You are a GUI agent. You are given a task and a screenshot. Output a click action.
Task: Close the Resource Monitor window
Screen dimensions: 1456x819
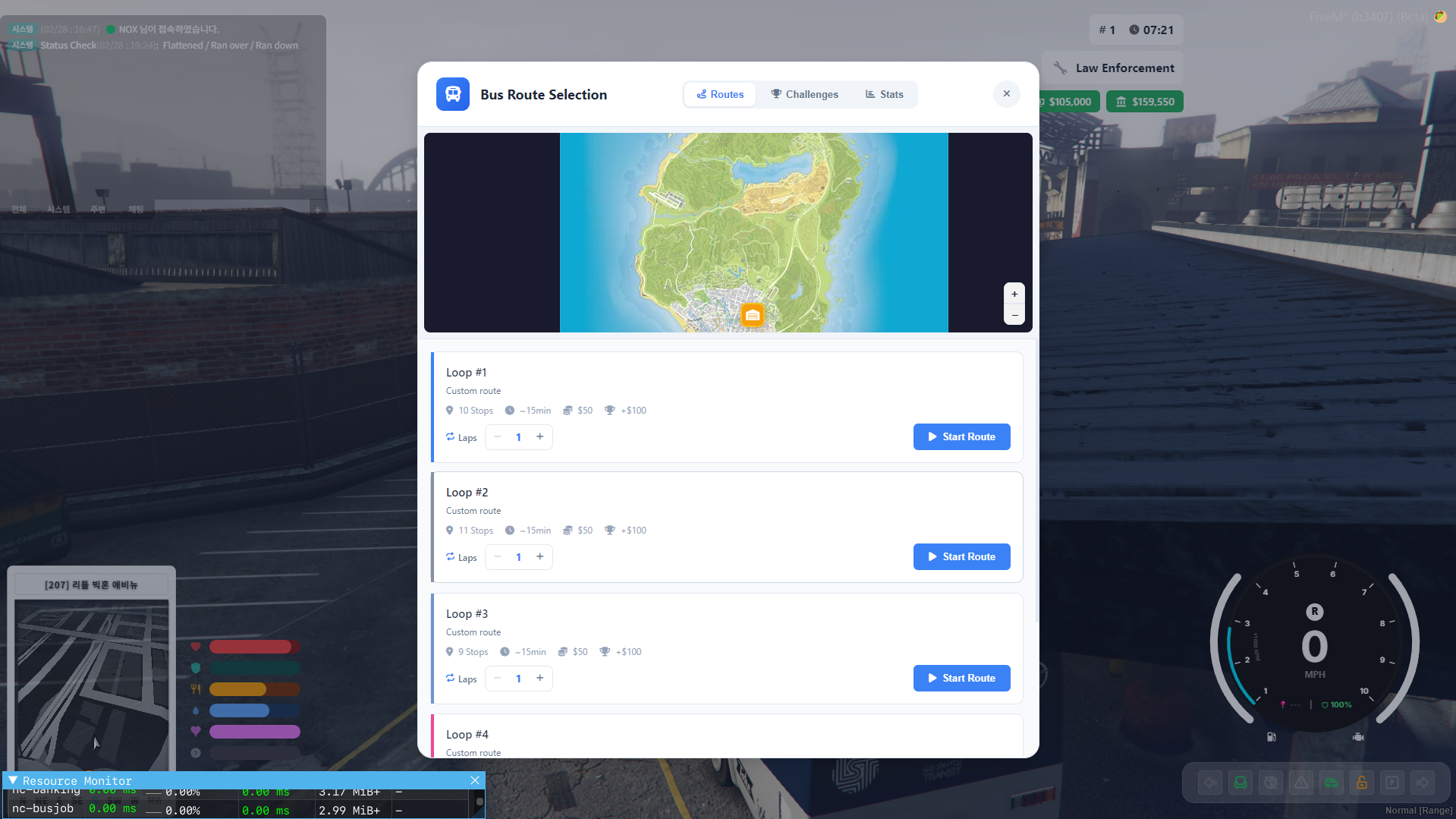click(475, 780)
